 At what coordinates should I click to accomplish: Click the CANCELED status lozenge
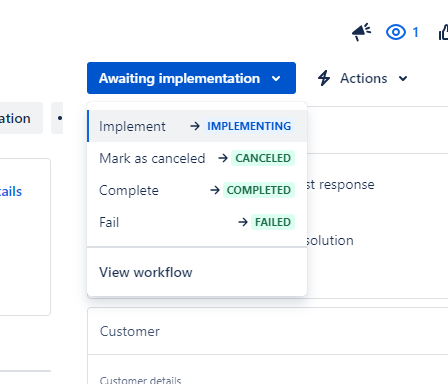[263, 158]
